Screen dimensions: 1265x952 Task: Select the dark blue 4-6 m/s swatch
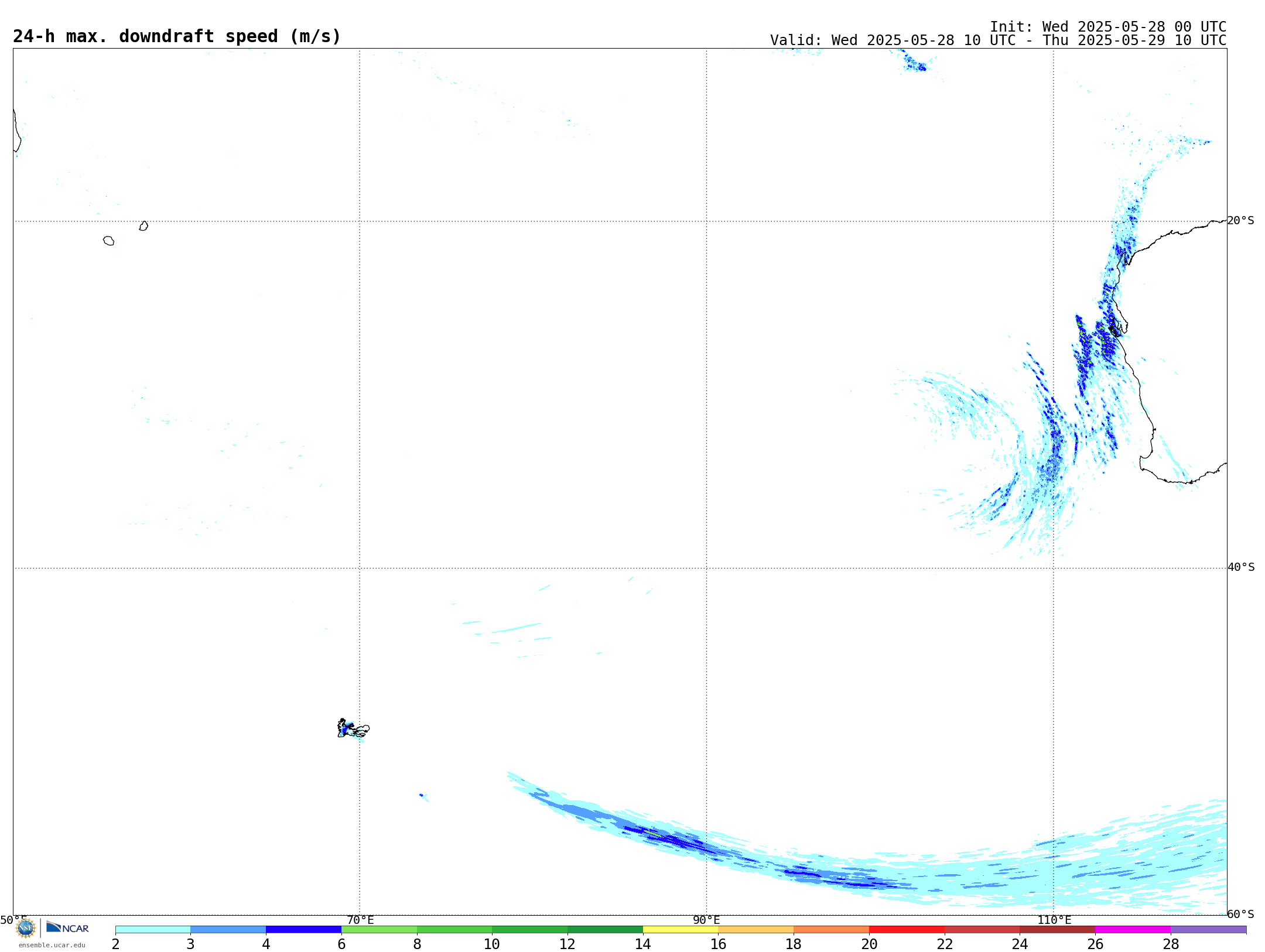[x=304, y=930]
